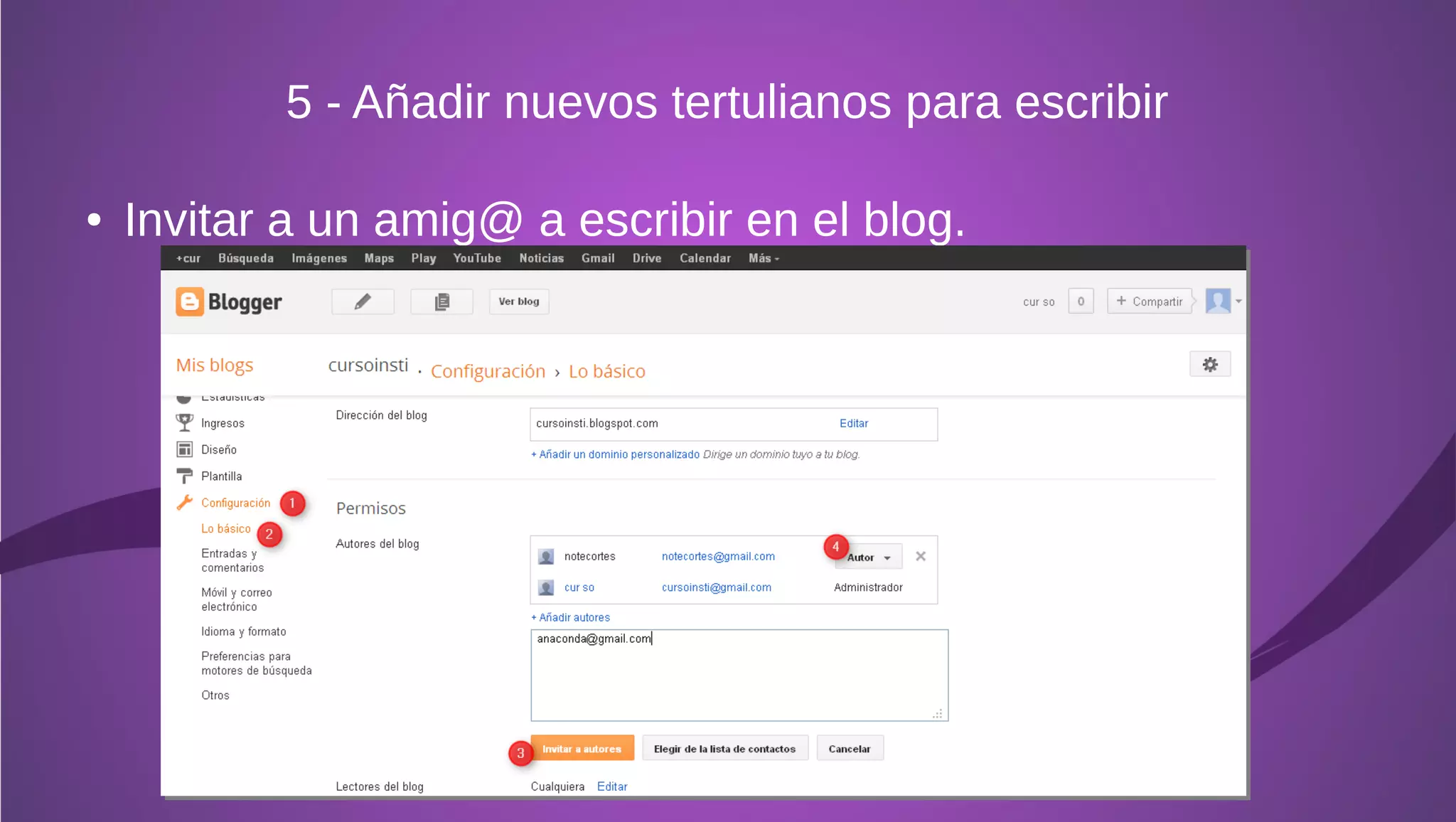Click the Mis blogs link

(215, 365)
